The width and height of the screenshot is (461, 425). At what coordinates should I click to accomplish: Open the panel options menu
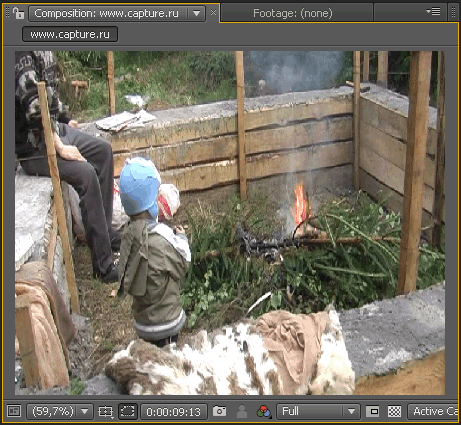[x=433, y=12]
